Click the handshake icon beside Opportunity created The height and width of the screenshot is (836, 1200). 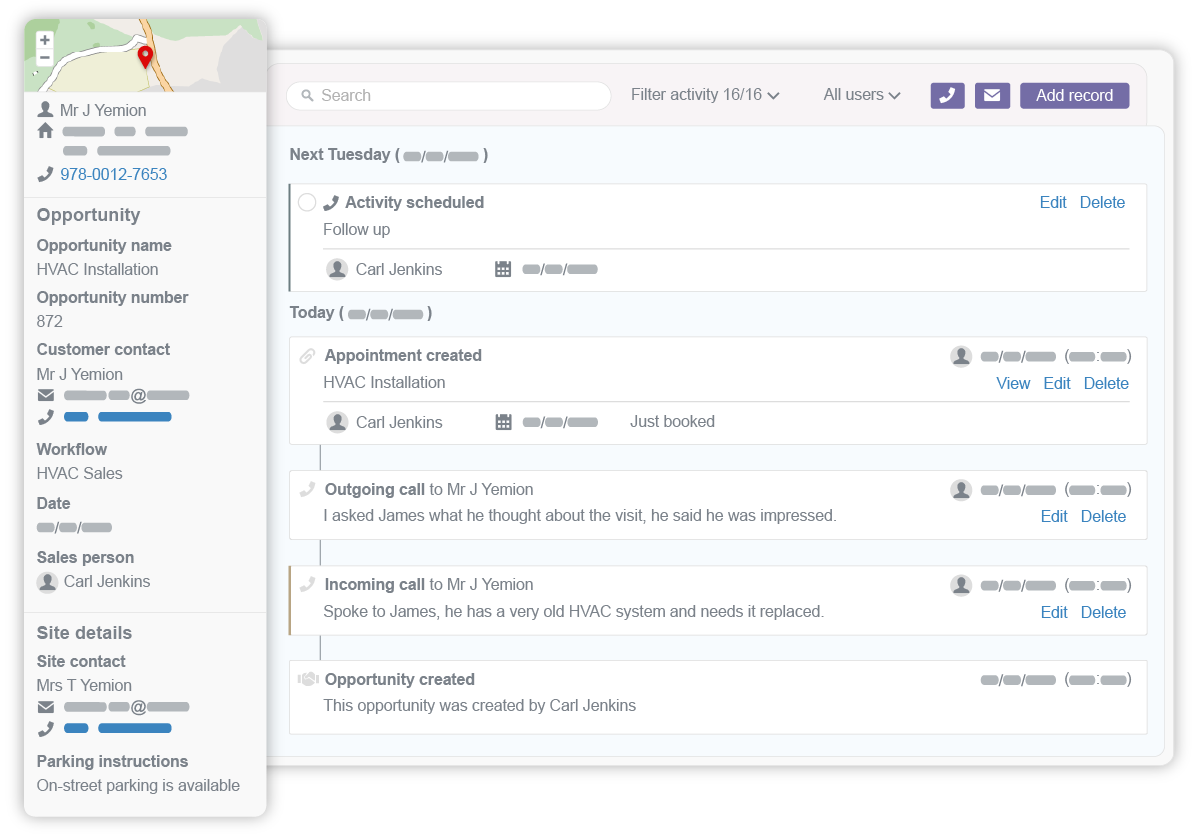(x=308, y=679)
